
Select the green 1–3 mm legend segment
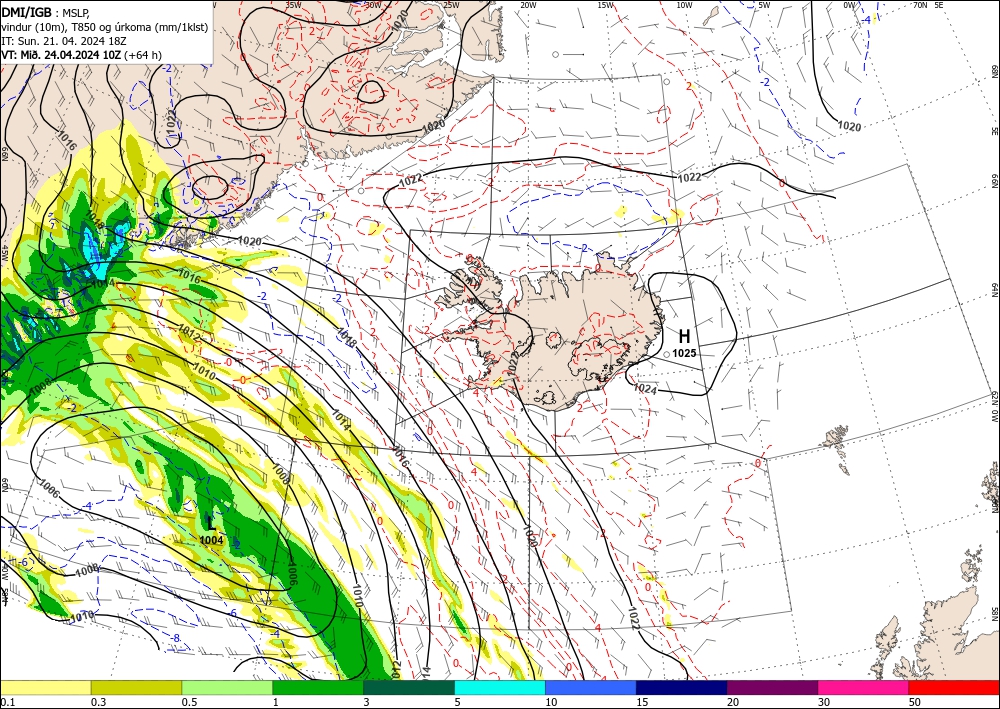pos(318,687)
